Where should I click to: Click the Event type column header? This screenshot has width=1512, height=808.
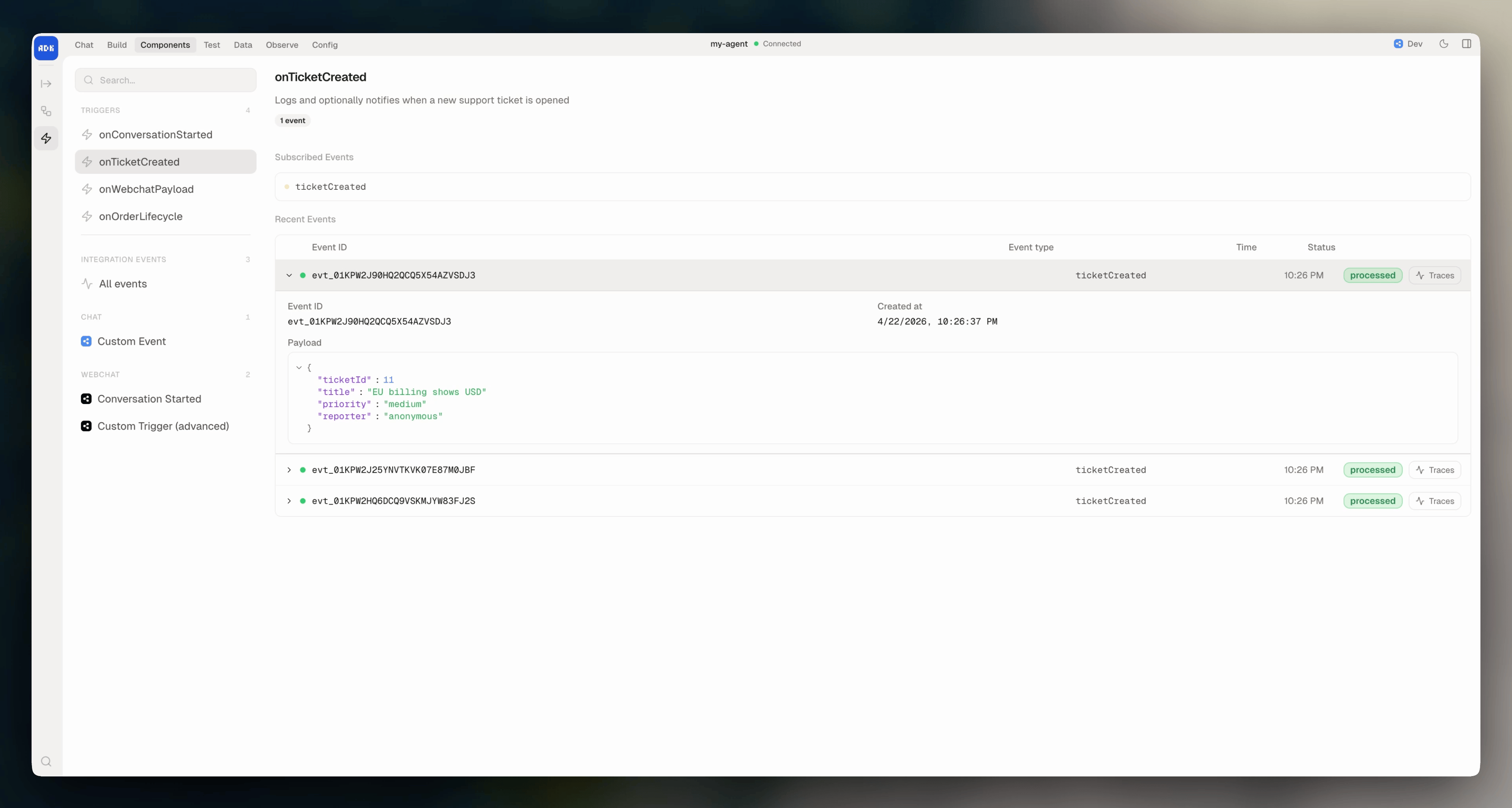pyautogui.click(x=1031, y=247)
